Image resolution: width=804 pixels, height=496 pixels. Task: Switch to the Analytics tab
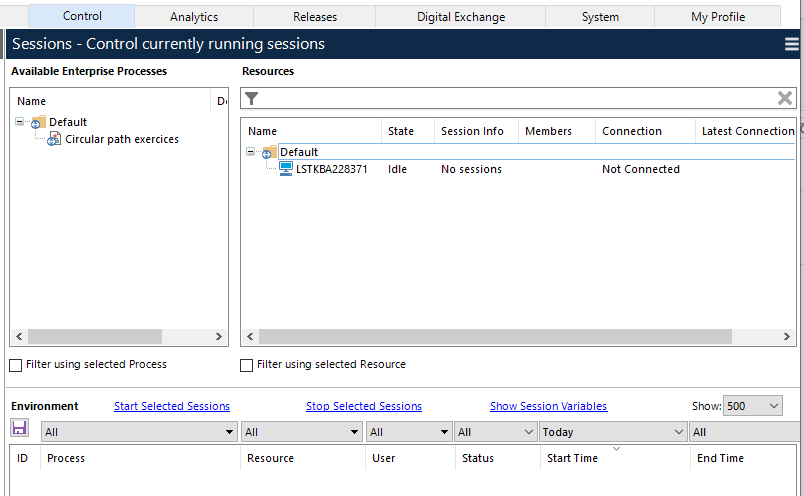tap(194, 17)
